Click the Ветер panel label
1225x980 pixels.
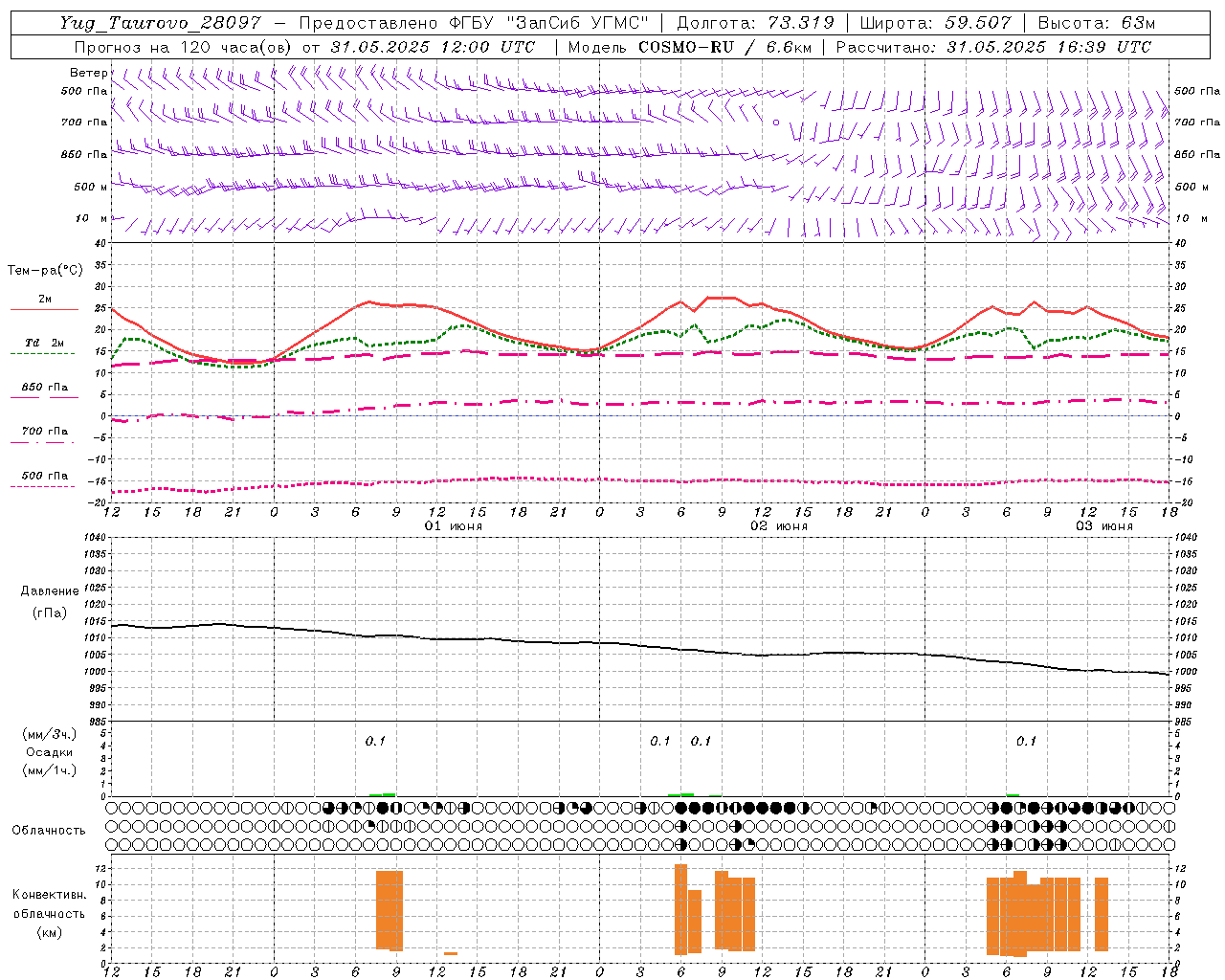[88, 73]
